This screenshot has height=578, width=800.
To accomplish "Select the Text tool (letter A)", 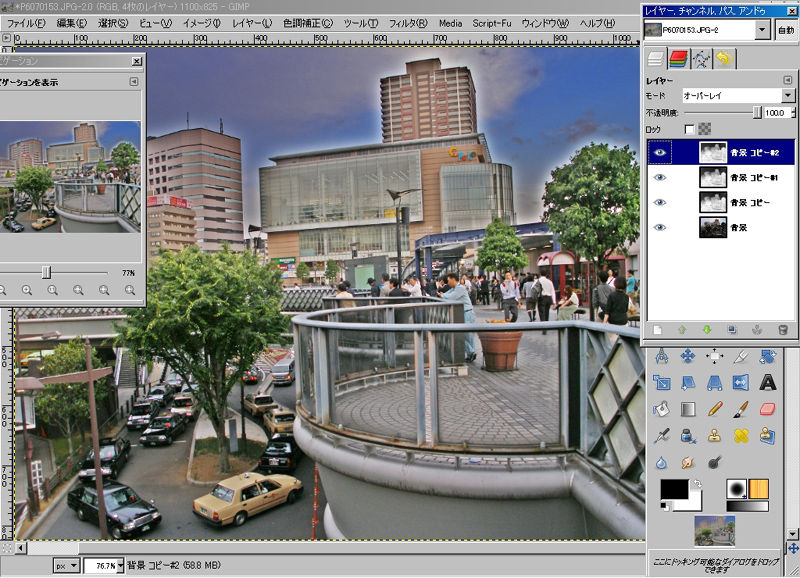I will pyautogui.click(x=767, y=382).
